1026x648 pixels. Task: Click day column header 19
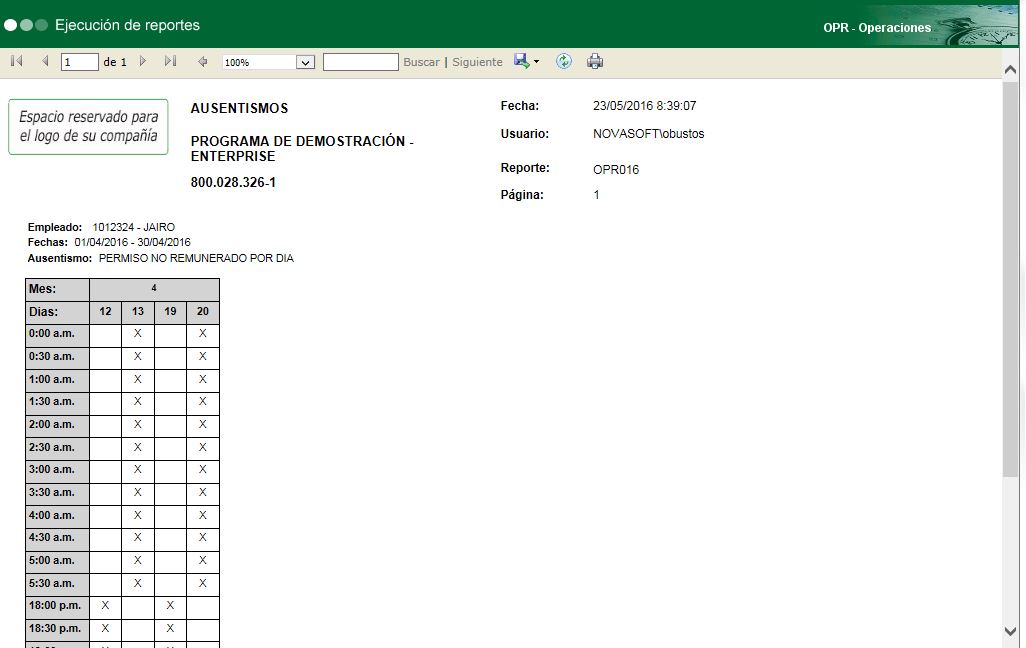(x=170, y=312)
